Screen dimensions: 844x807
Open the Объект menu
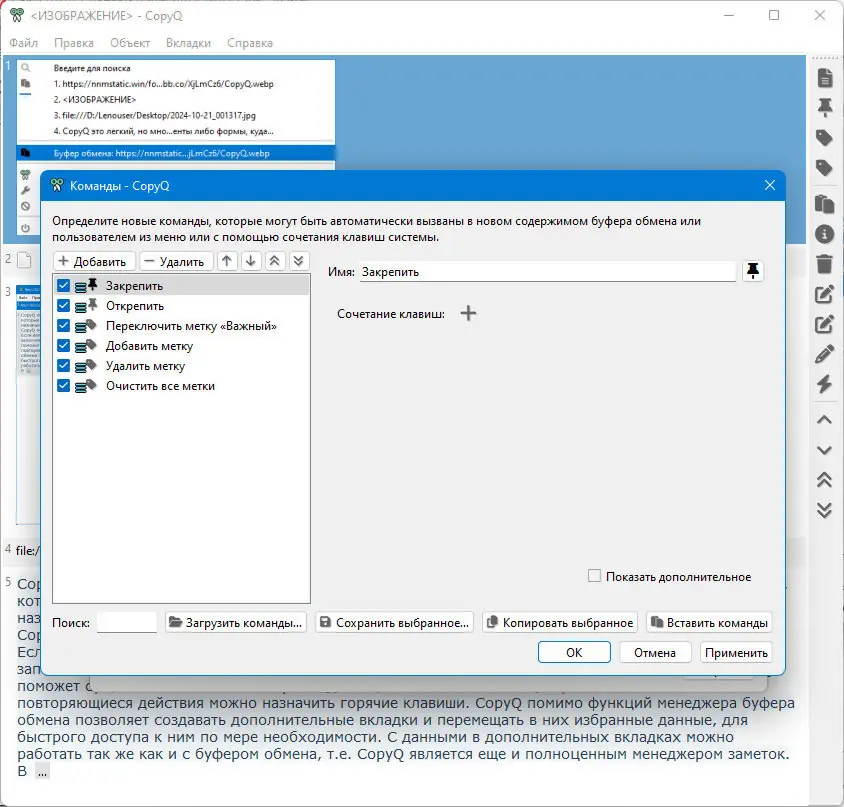point(130,43)
